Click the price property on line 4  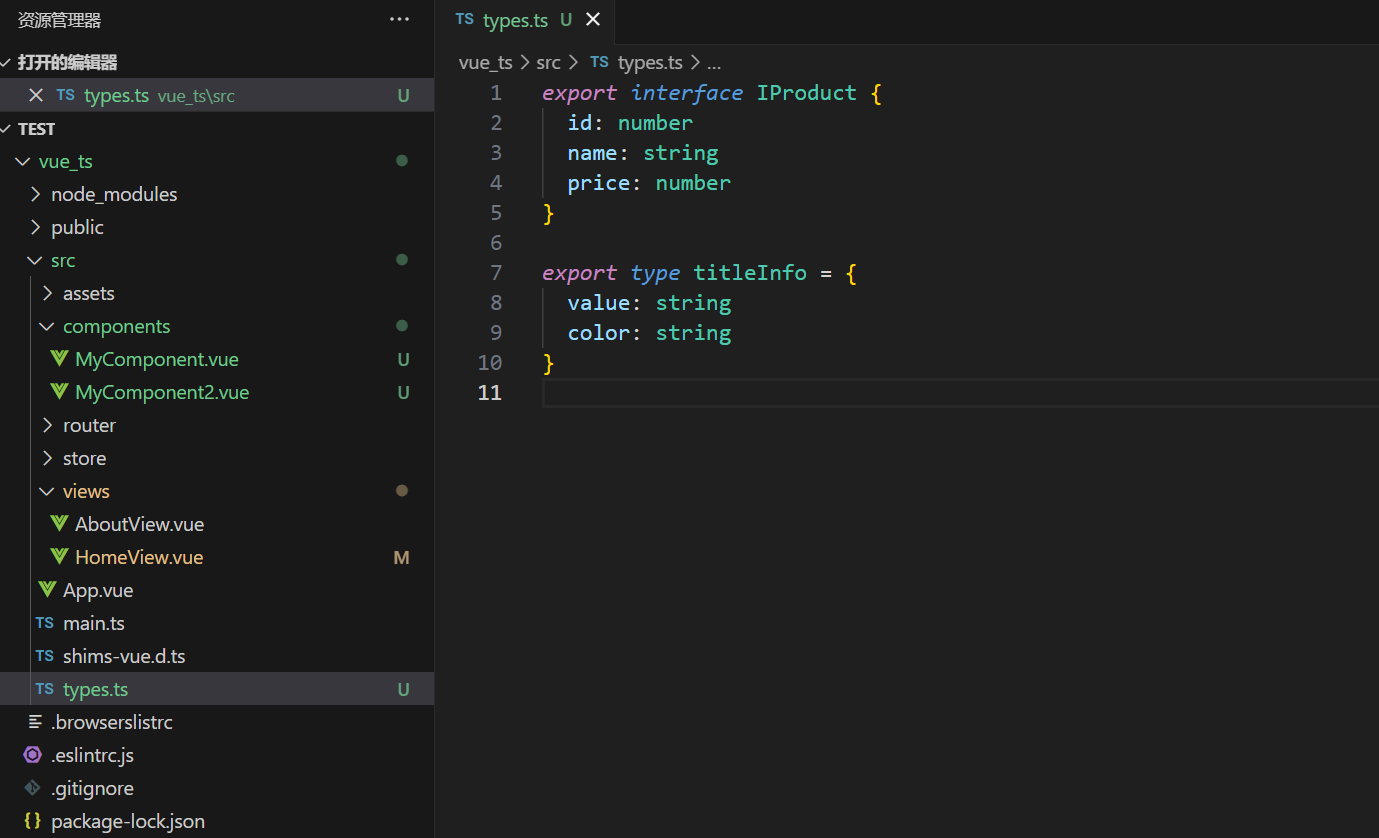coord(599,183)
